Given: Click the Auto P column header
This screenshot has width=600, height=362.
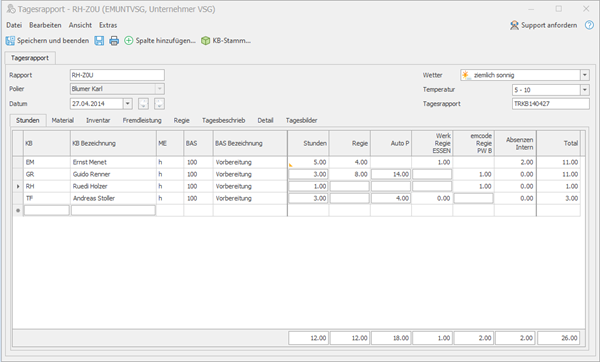Looking at the screenshot, I should 391,143.
